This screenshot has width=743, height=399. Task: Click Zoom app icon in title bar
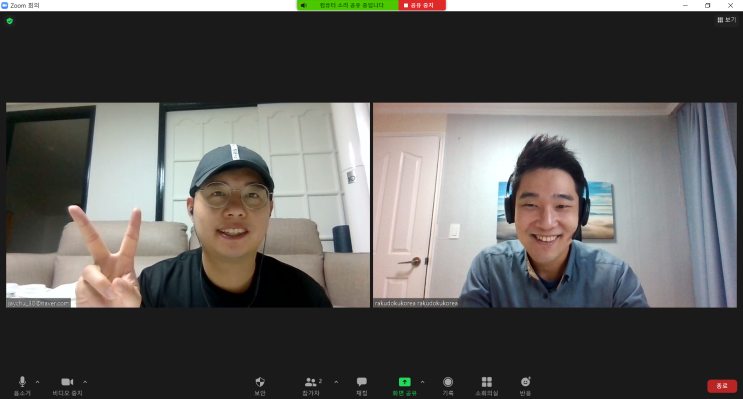tap(5, 5)
